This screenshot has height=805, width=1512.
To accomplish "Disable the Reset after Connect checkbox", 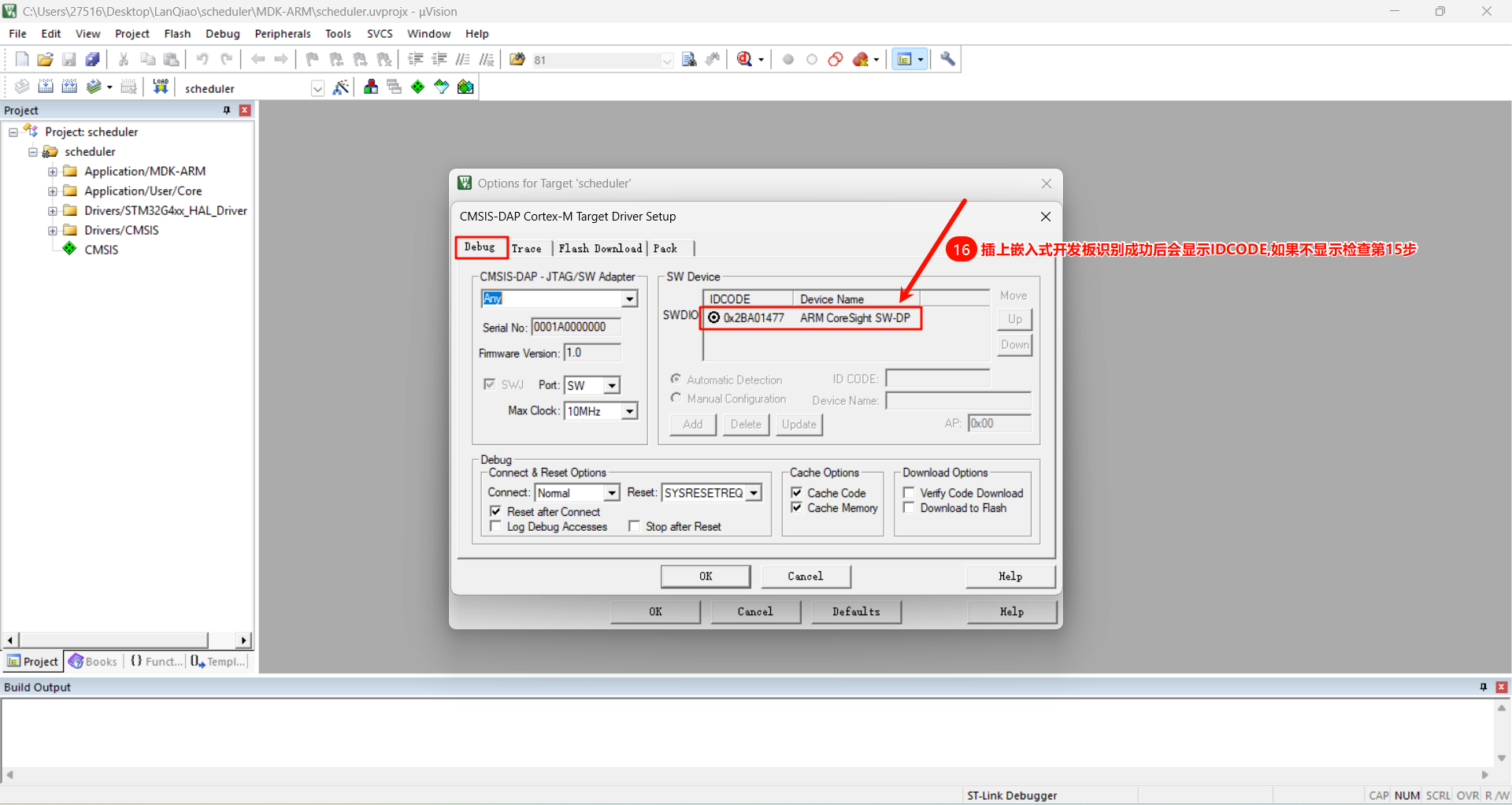I will click(495, 511).
